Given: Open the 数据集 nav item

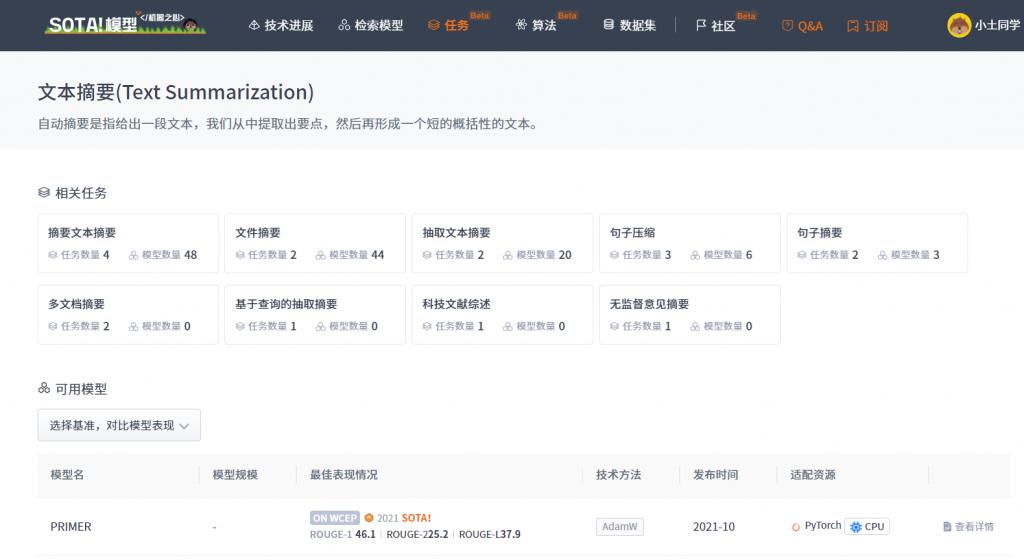Looking at the screenshot, I should pos(630,25).
